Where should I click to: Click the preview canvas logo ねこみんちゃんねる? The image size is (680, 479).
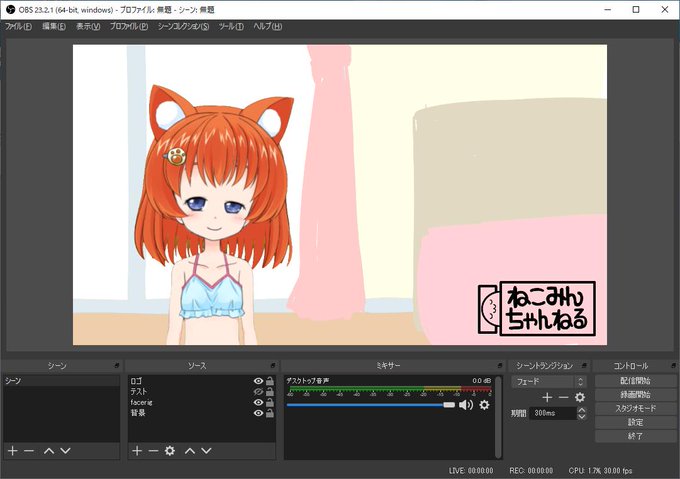point(537,308)
